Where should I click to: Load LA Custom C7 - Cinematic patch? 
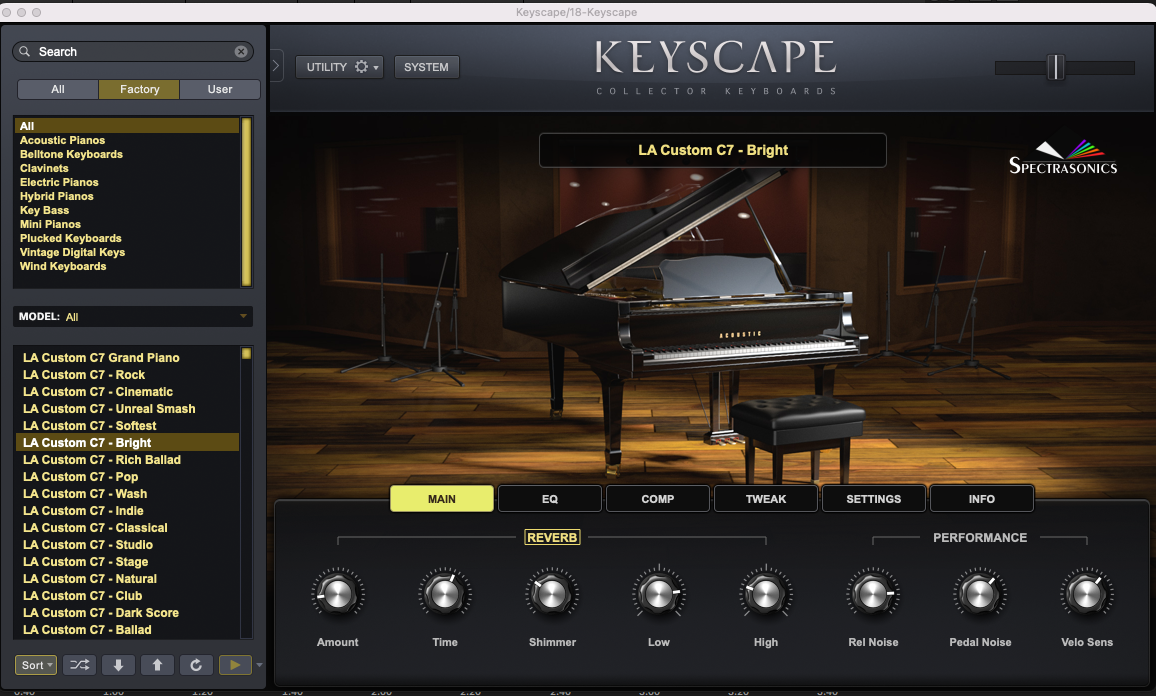[98, 392]
